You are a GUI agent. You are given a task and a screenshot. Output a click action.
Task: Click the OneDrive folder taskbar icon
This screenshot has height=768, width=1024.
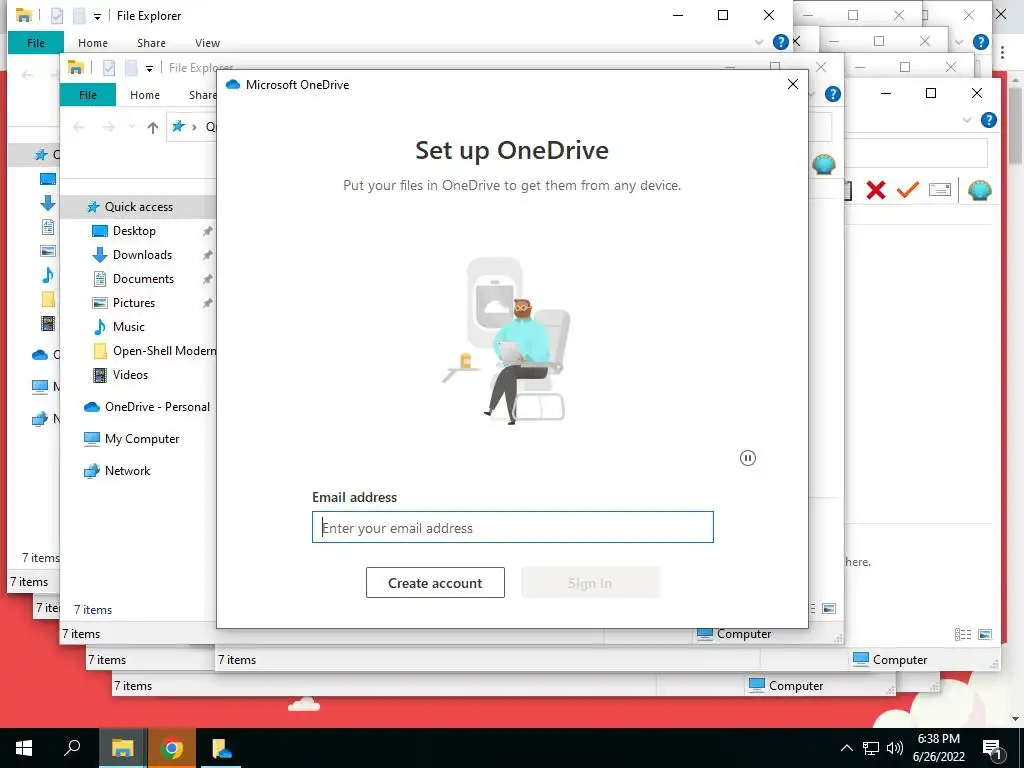pos(221,748)
